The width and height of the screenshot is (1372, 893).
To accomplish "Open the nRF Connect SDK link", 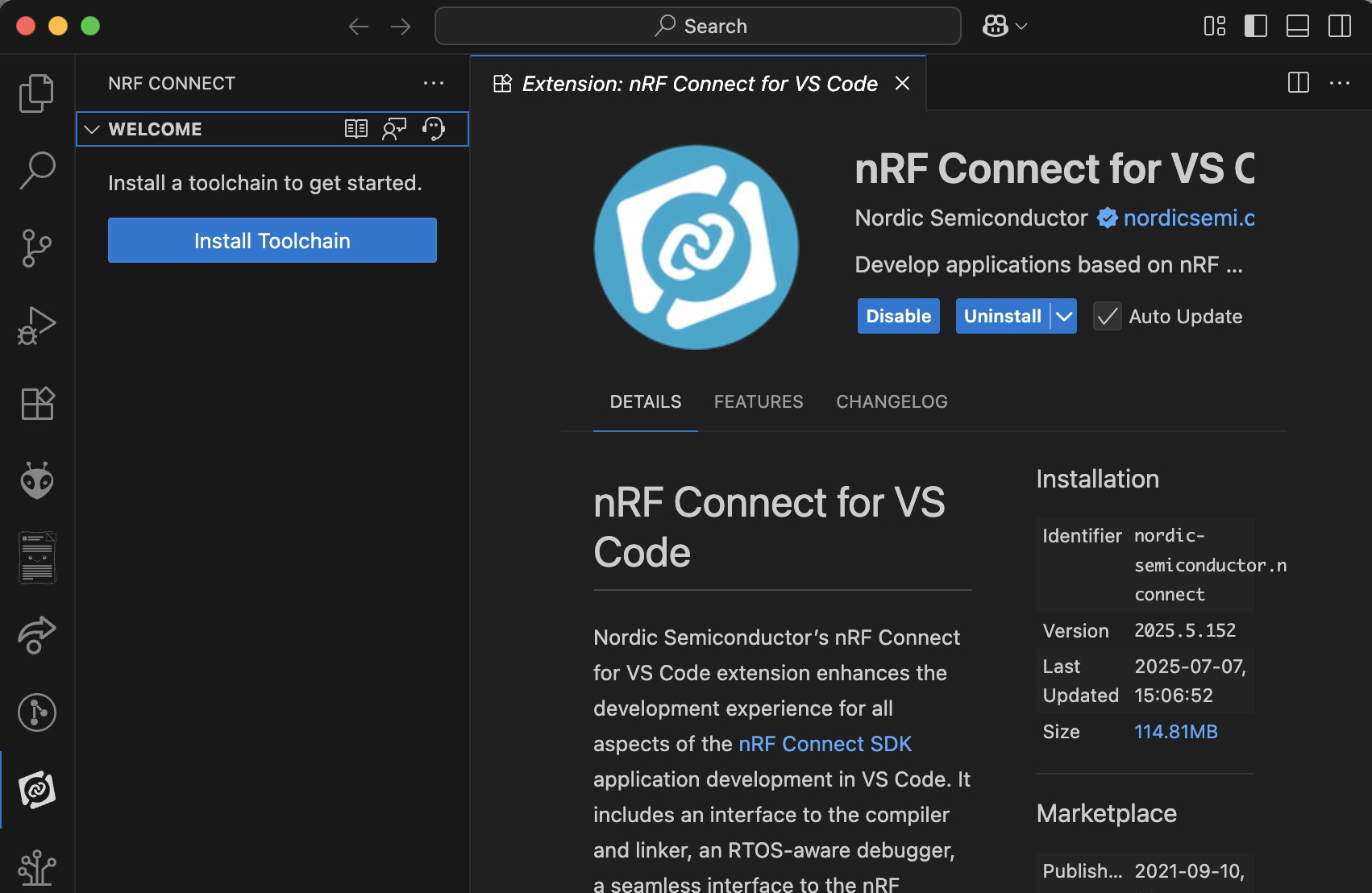I will 825,744.
